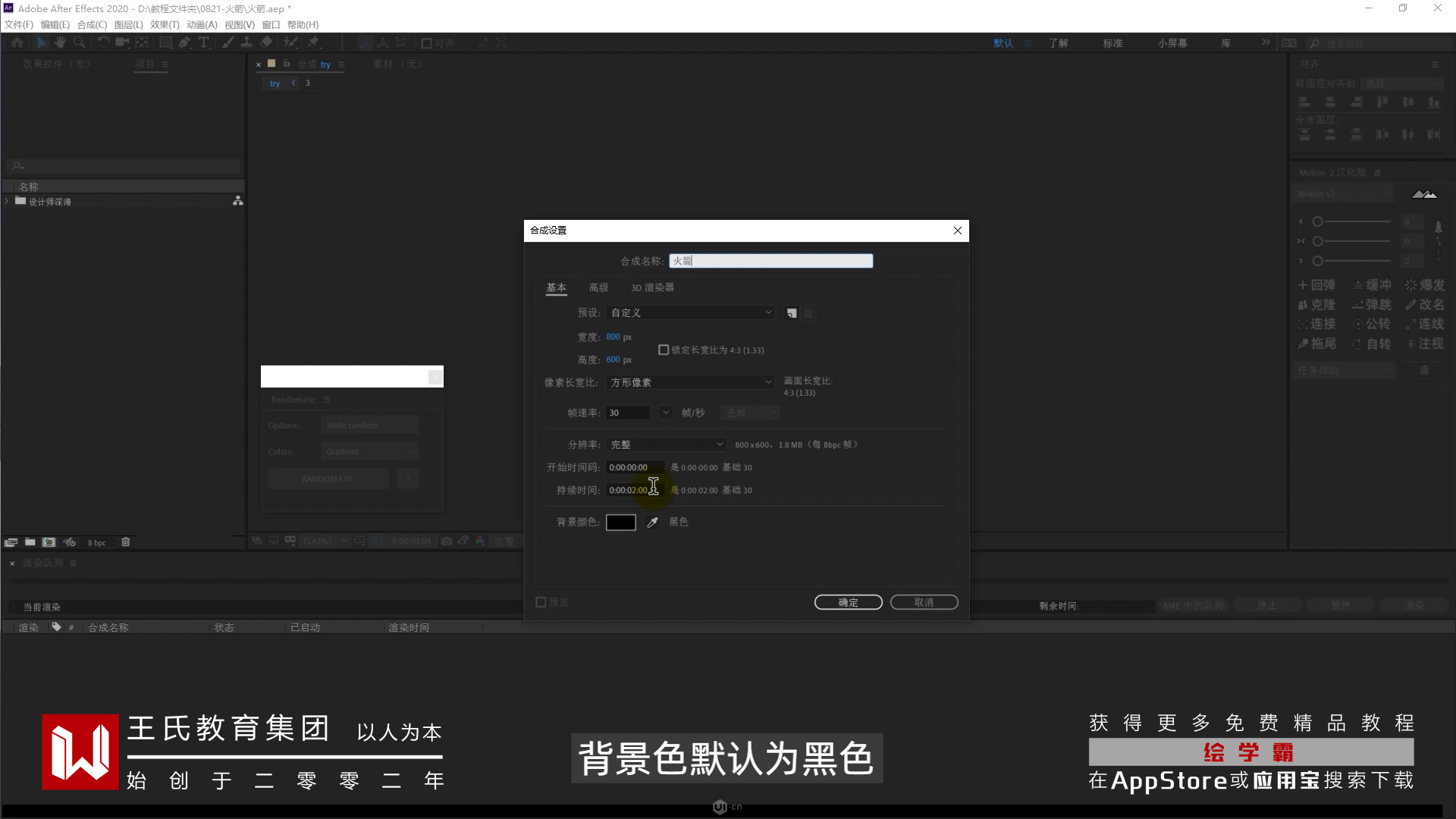Open the 分辨率 完整 dropdown

tap(666, 445)
